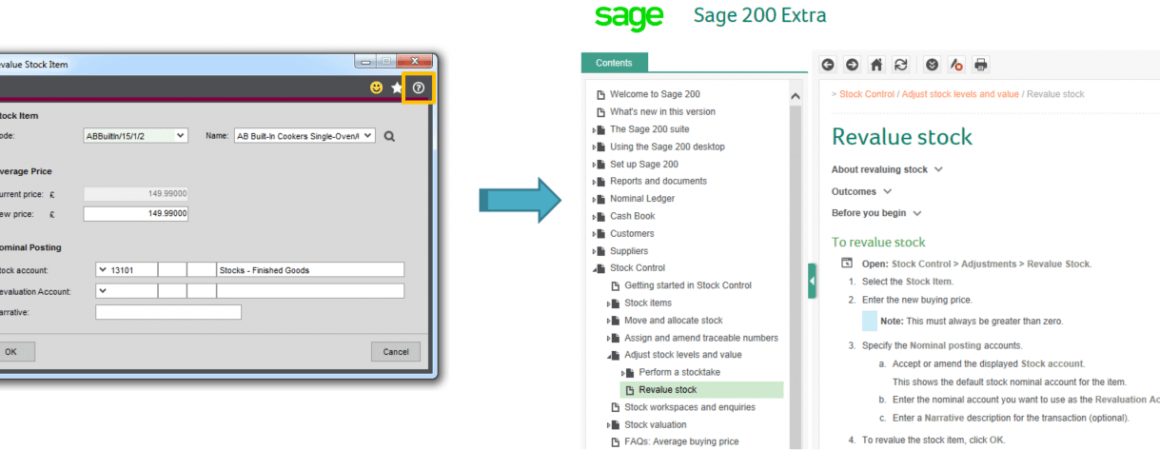Click the star favourites icon in dialog
1160x450 pixels.
(397, 88)
